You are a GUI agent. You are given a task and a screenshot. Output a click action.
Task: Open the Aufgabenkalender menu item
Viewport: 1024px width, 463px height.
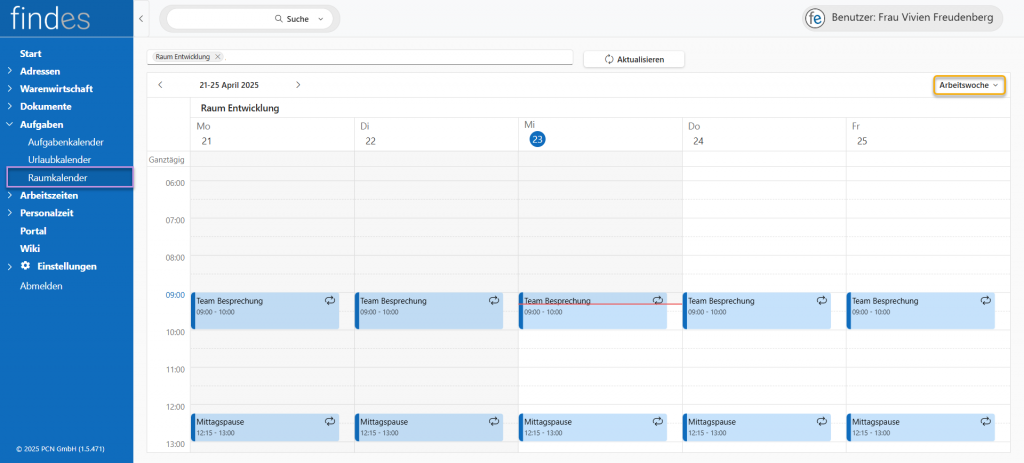(x=65, y=142)
